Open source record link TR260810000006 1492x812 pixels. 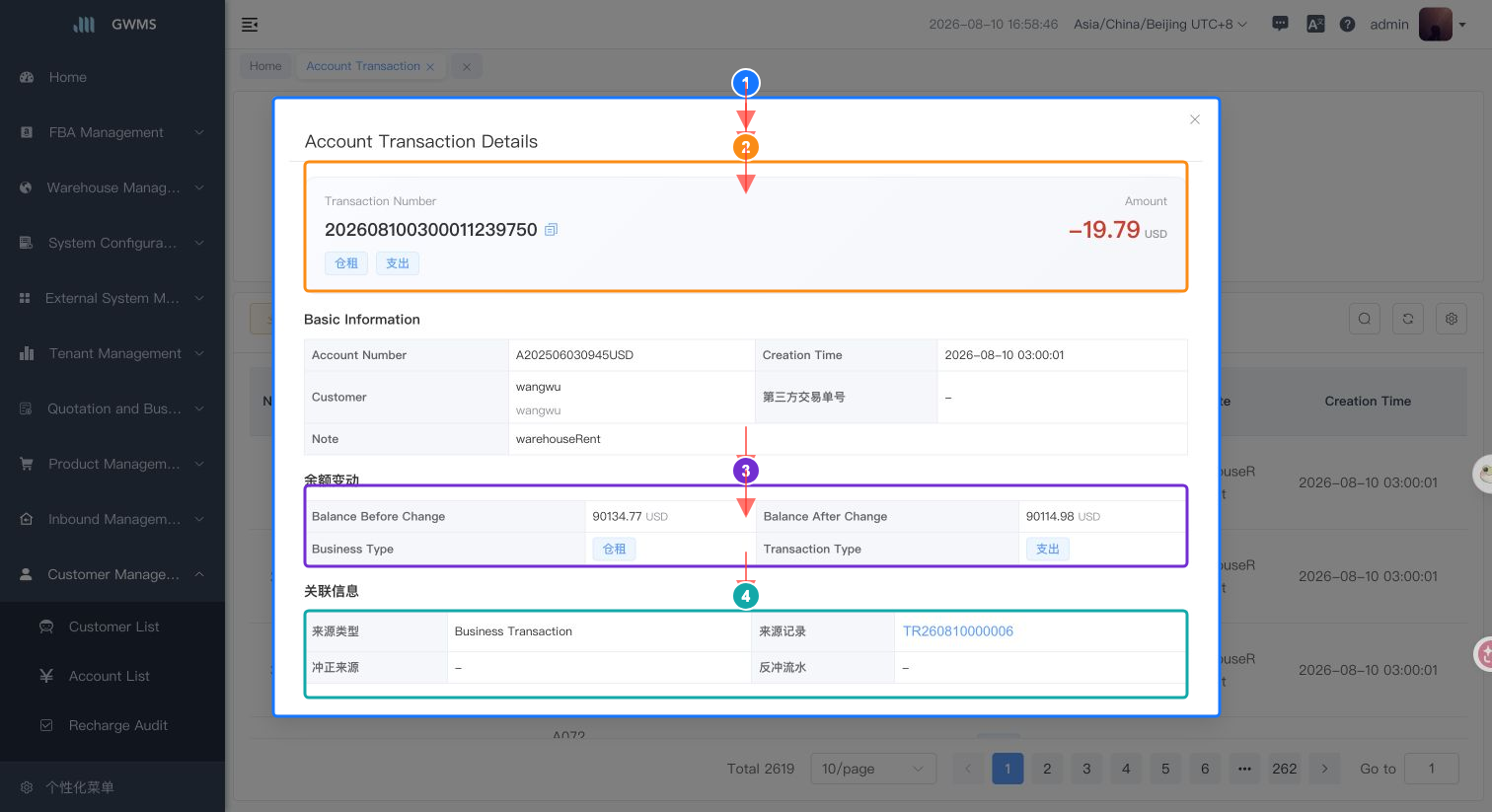tap(958, 631)
